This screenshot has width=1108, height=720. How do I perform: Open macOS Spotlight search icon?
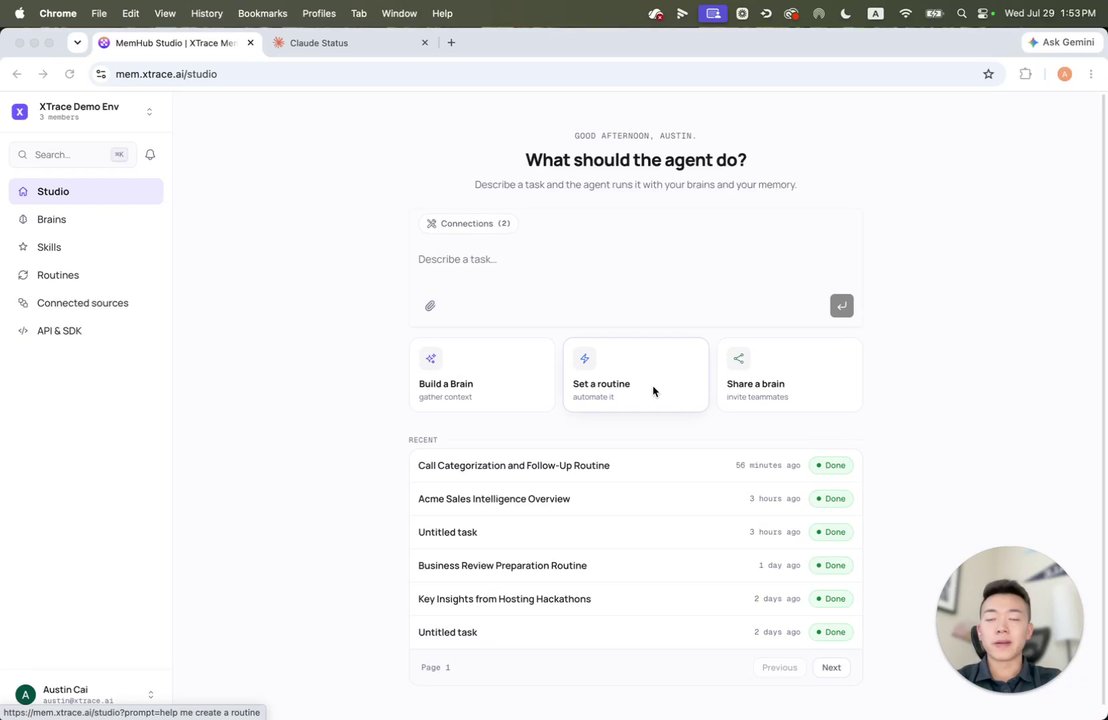[961, 13]
